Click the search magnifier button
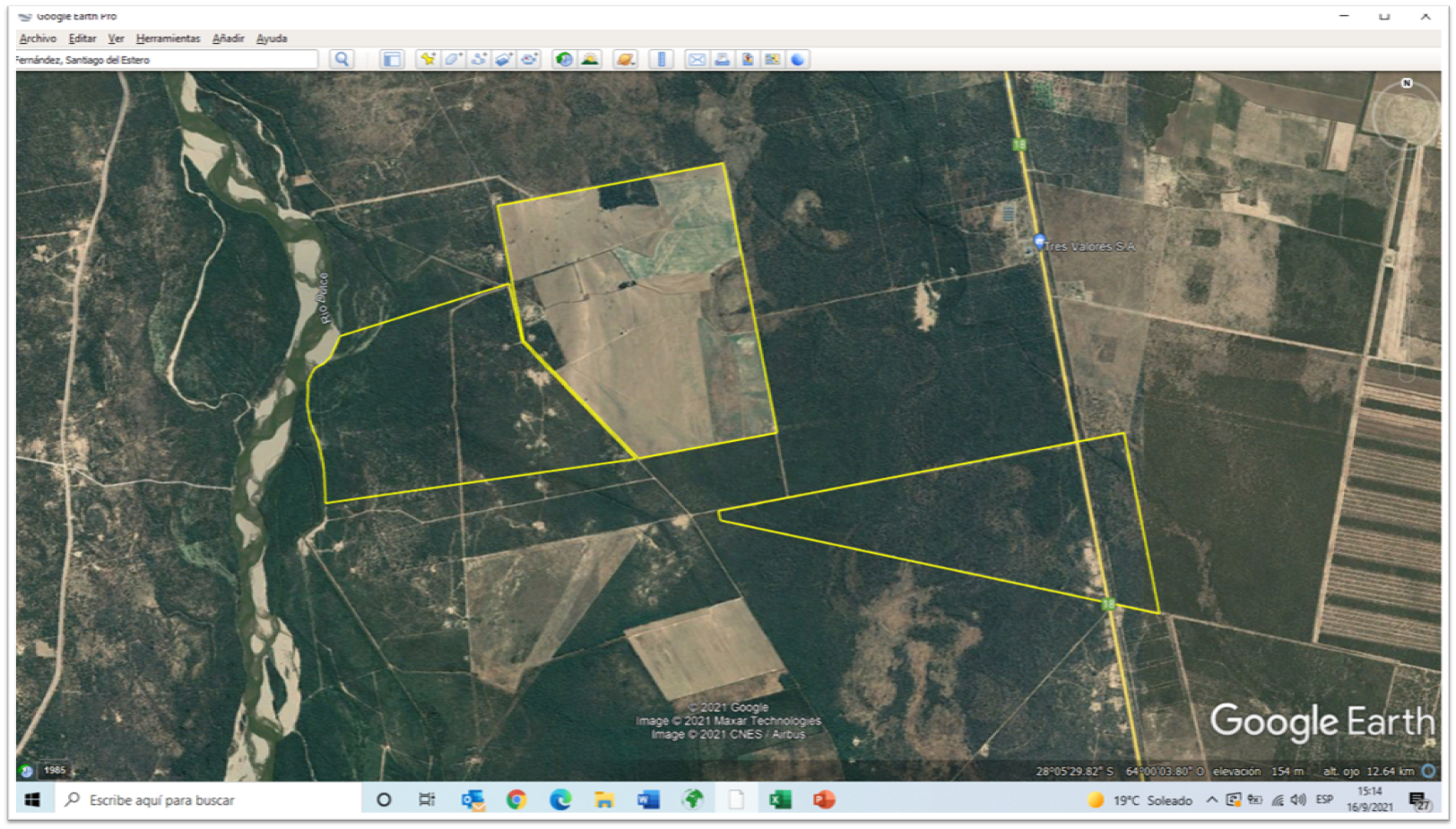 pos(342,59)
